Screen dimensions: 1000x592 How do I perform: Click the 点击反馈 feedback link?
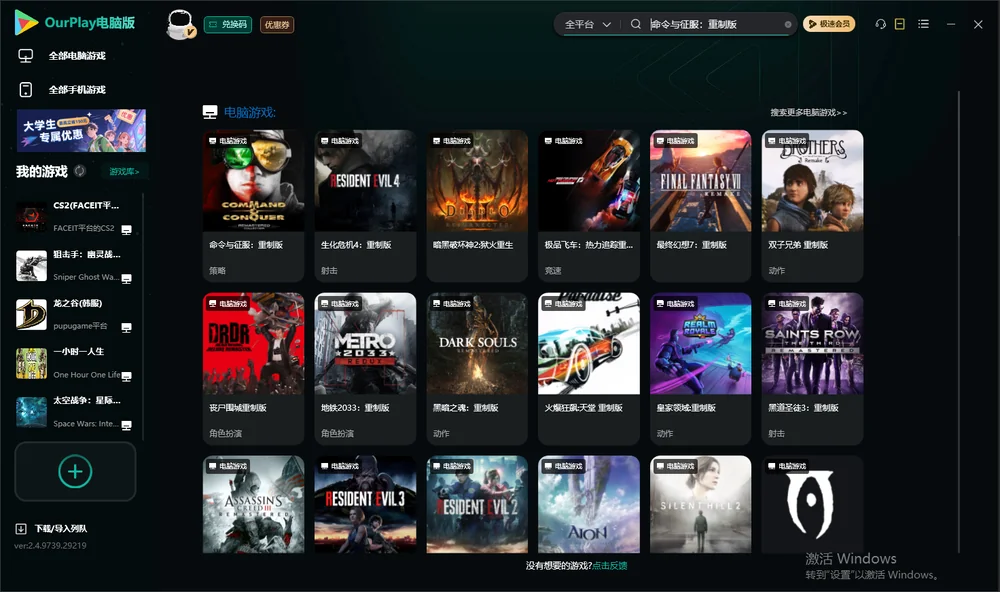tap(610, 566)
